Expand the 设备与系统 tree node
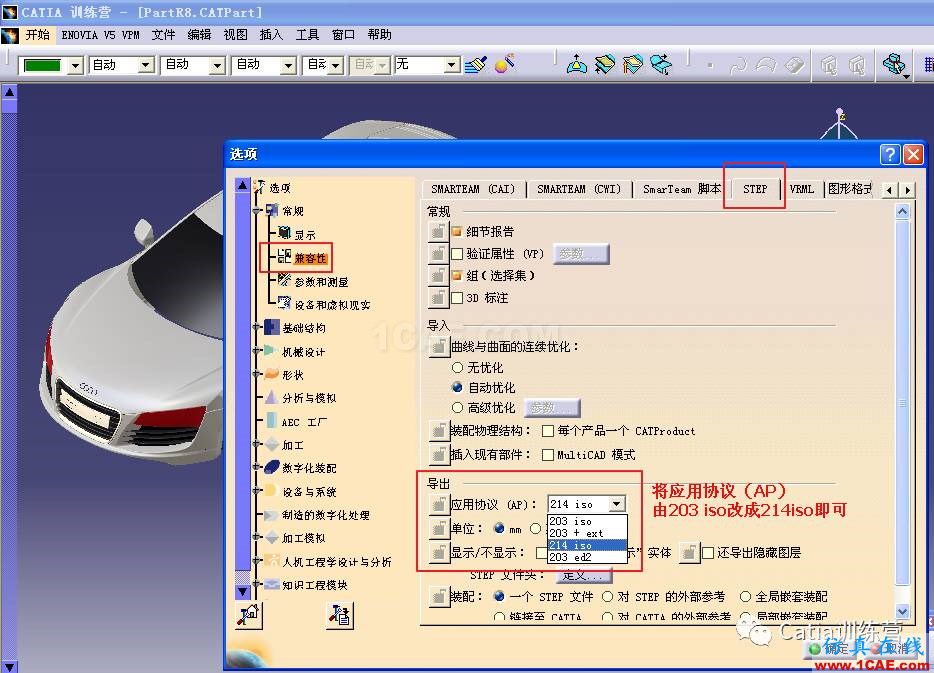The height and width of the screenshot is (673, 934). coord(257,491)
